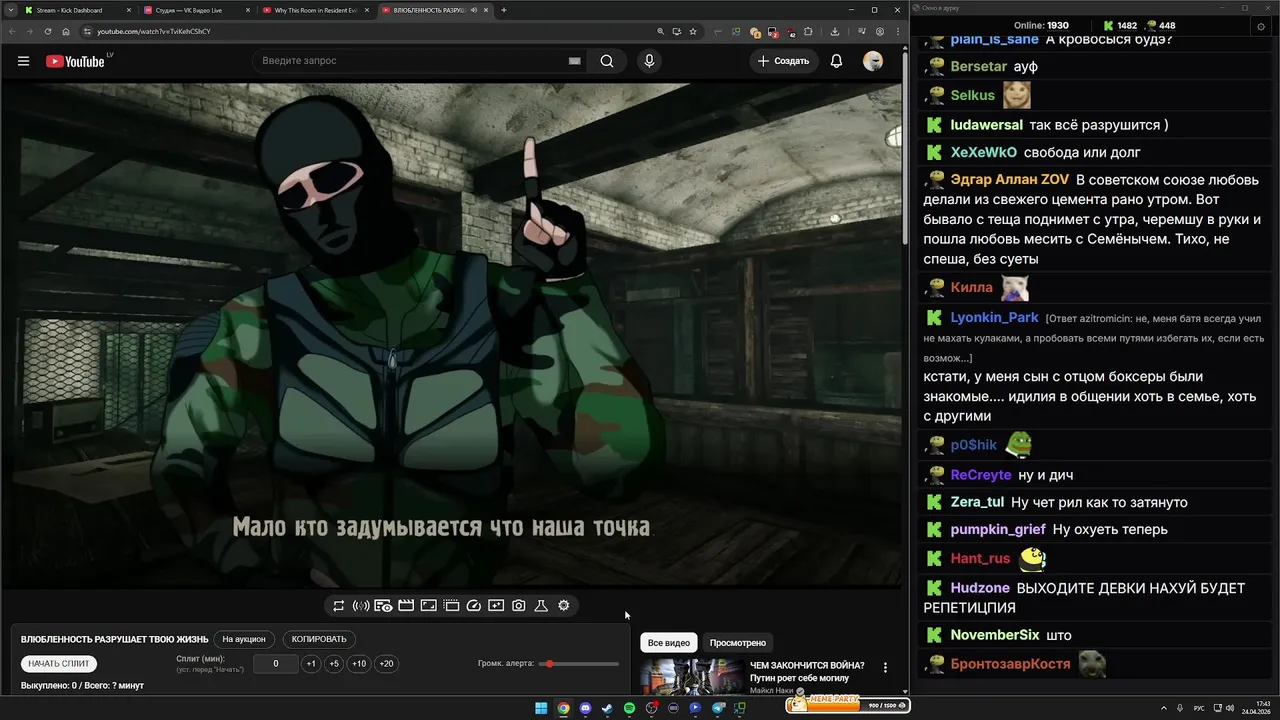Viewport: 1280px width, 720px height.
Task: Open settings gear in chat window header
Action: (1260, 26)
